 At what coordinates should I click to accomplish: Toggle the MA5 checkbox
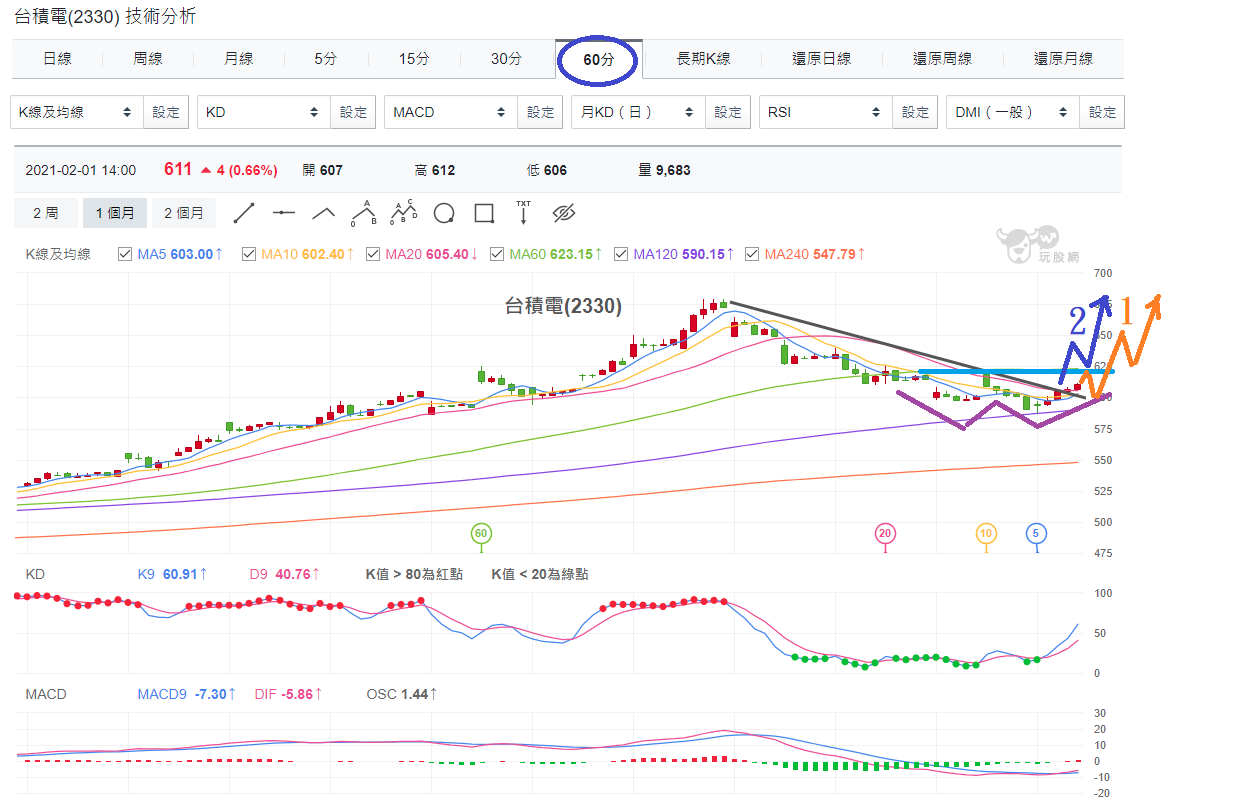point(125,254)
